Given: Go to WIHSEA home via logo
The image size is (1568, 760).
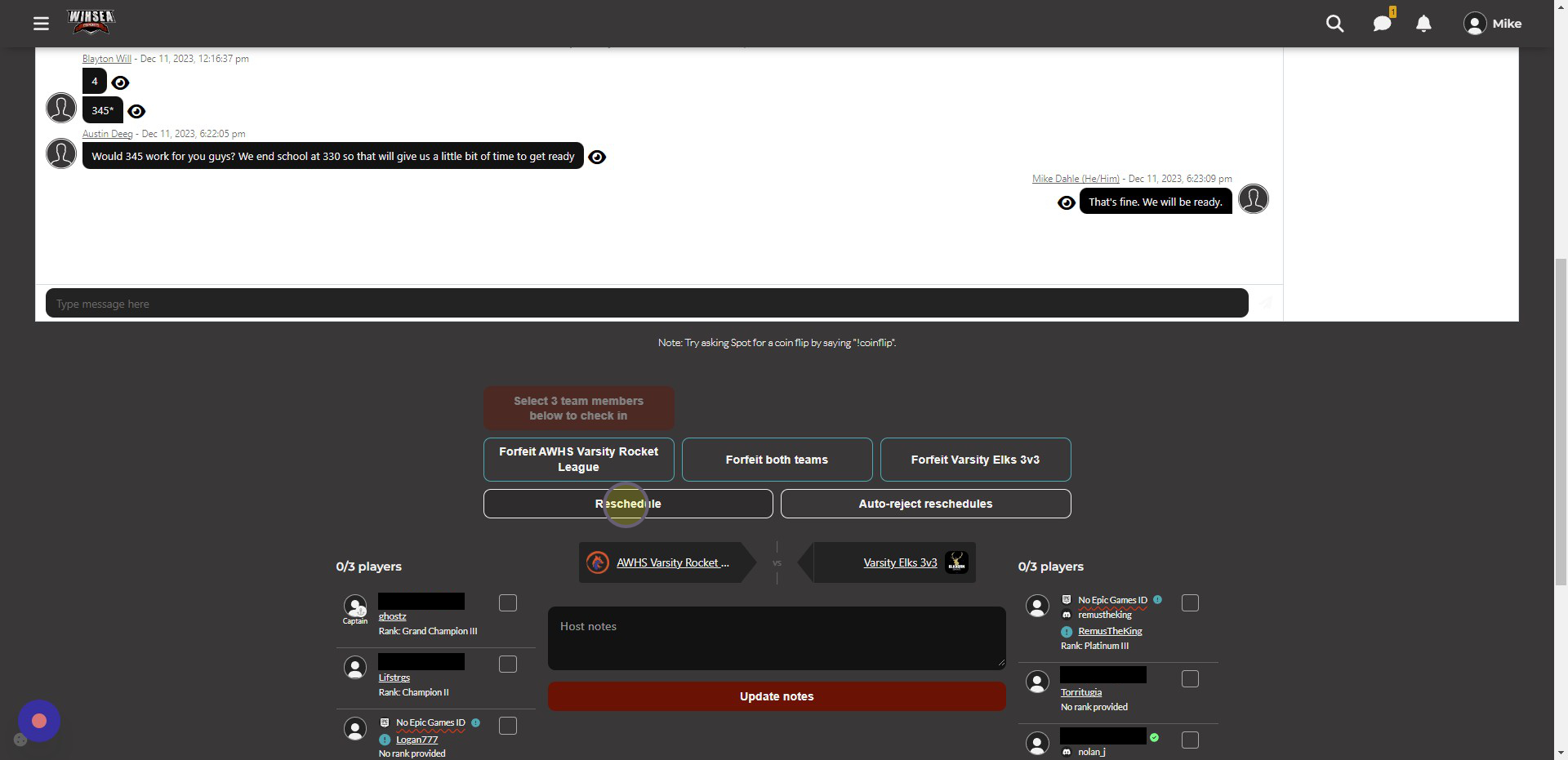Looking at the screenshot, I should point(91,23).
